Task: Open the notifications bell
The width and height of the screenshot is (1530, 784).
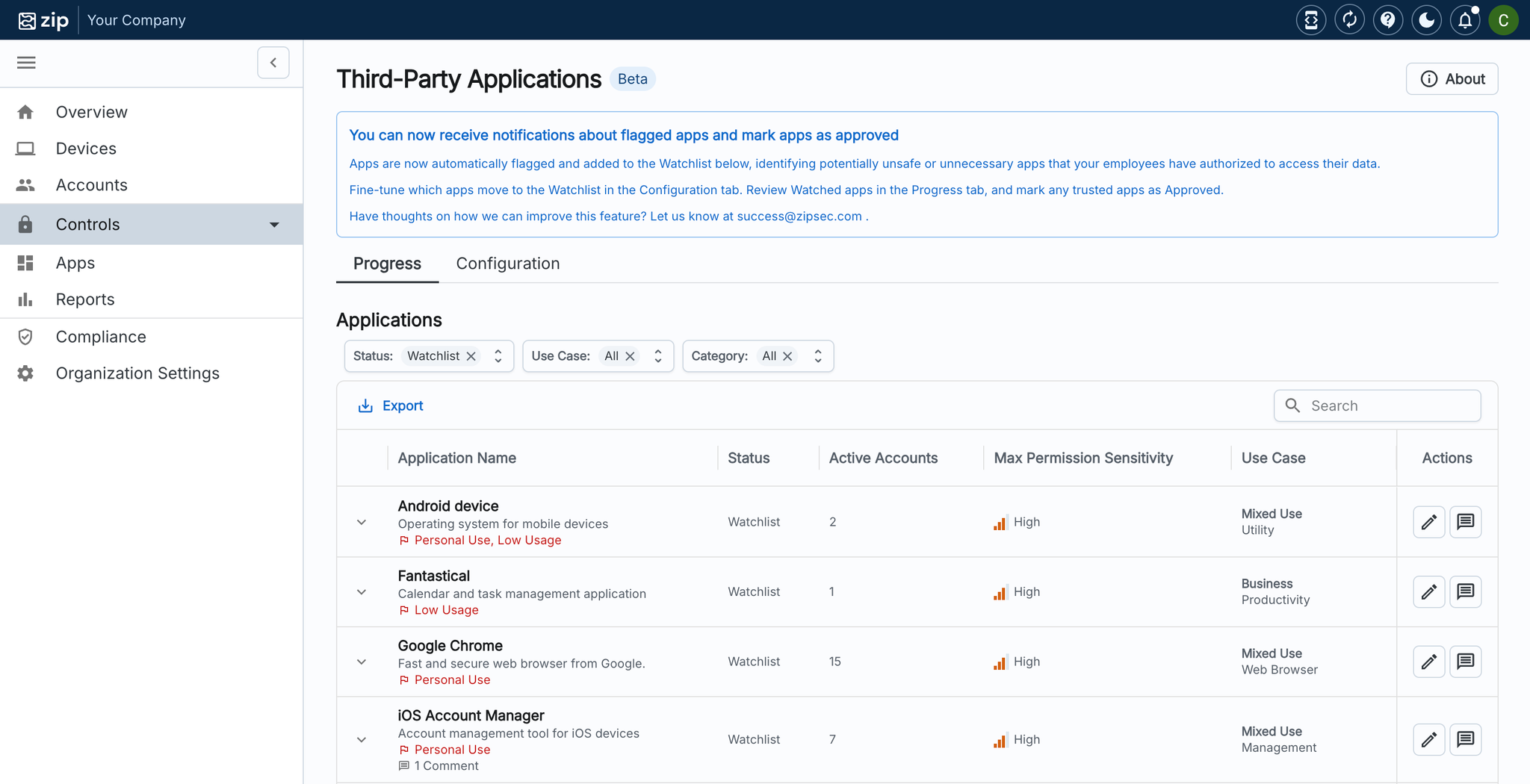Action: [1465, 20]
